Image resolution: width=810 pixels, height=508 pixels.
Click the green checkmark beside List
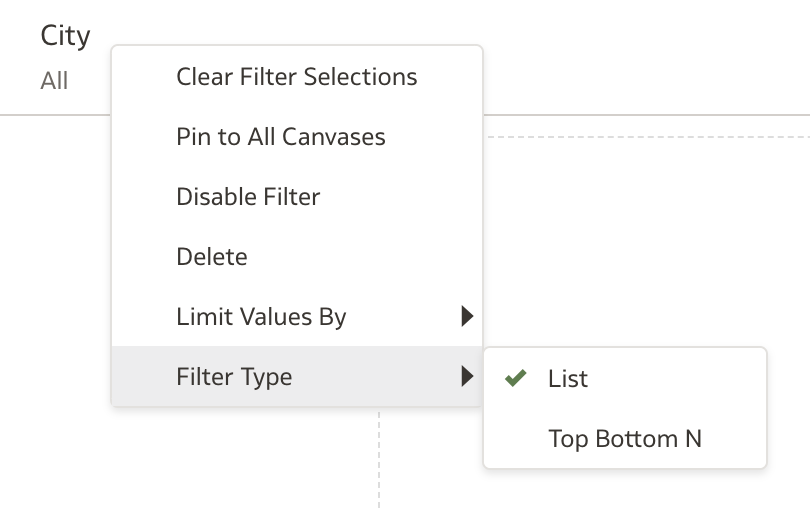point(516,379)
